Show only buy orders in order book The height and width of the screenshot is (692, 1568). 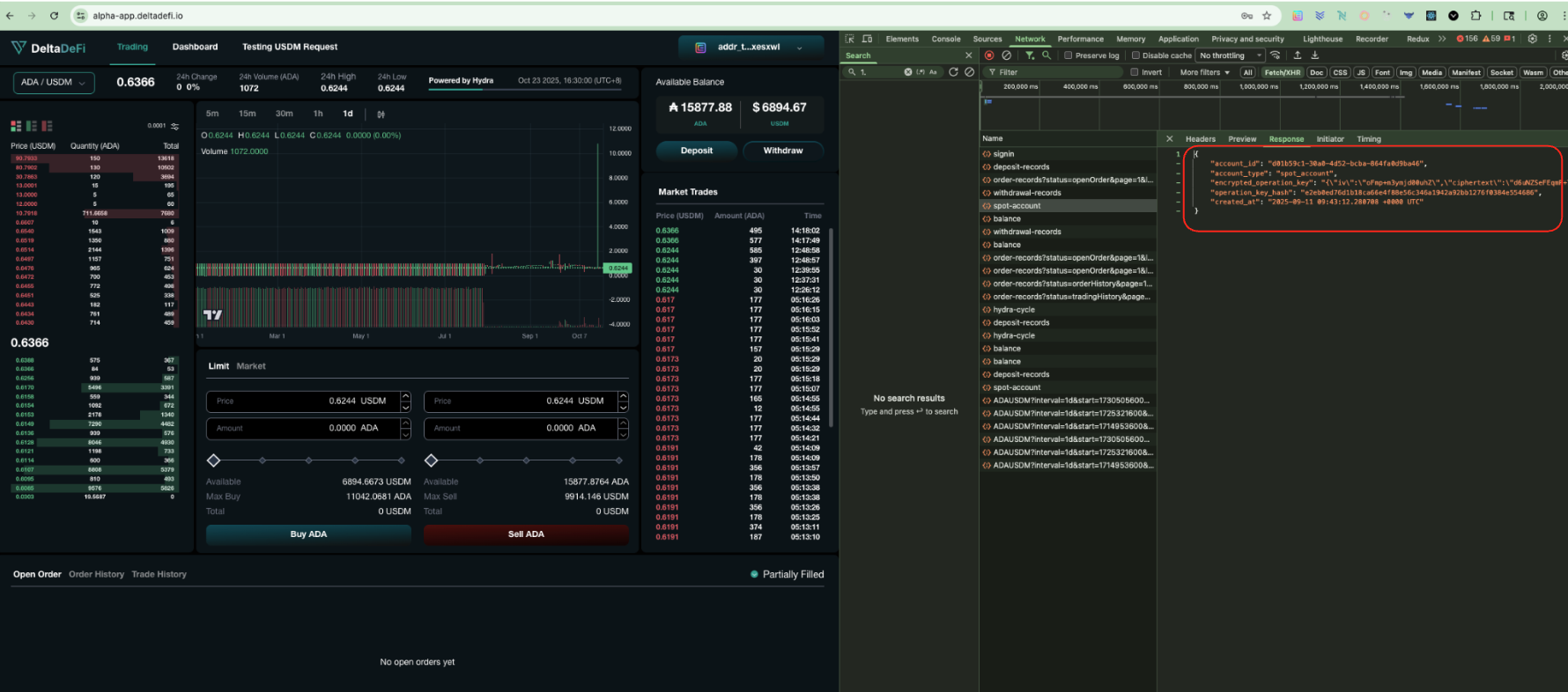click(32, 126)
